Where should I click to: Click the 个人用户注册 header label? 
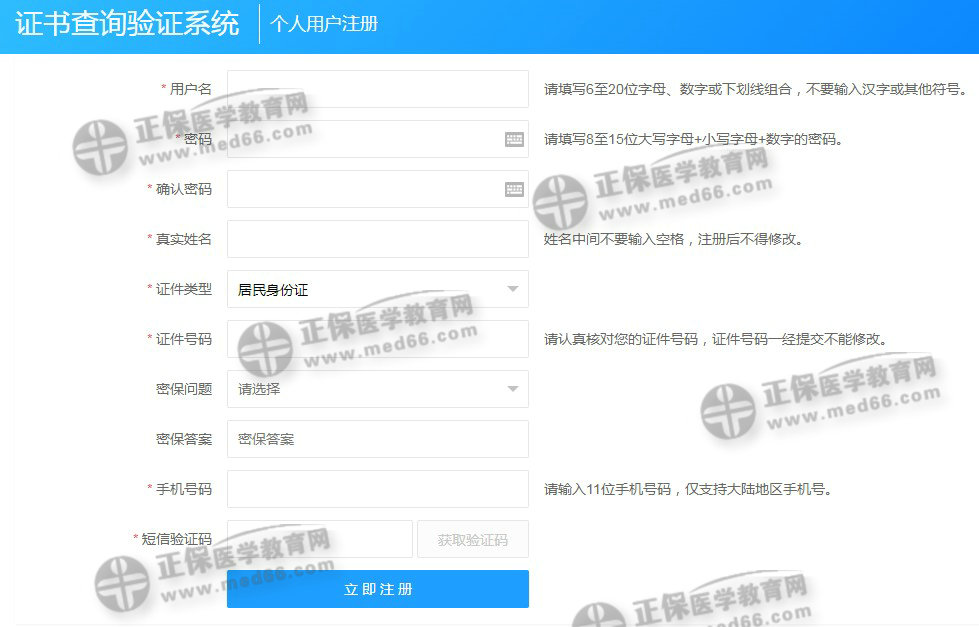click(324, 24)
